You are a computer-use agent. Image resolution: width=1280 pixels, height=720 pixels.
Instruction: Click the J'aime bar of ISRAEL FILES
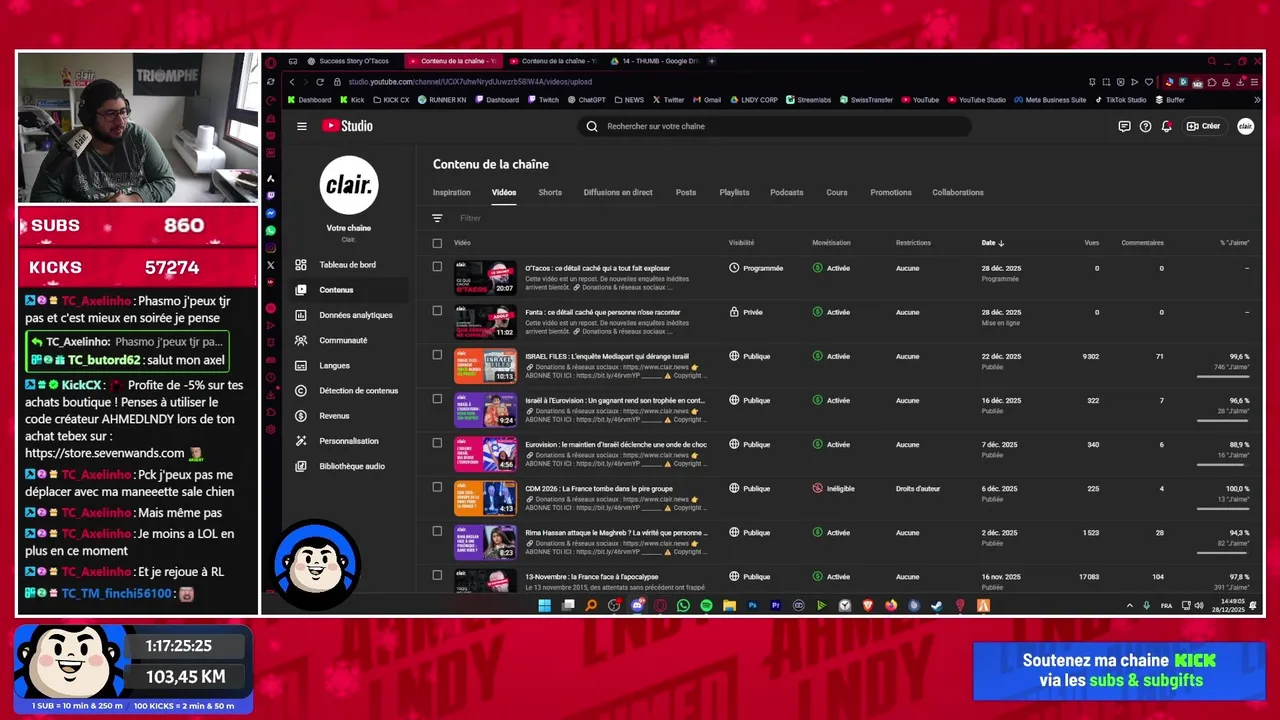(1223, 377)
